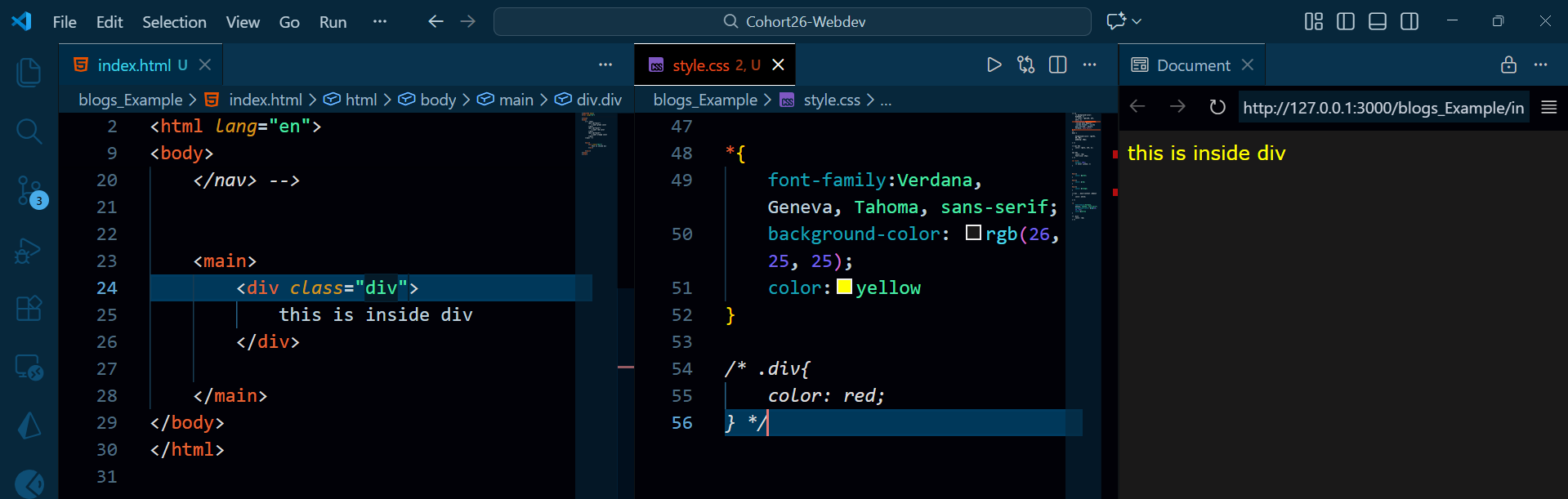The width and height of the screenshot is (1568, 499).
Task: Select blogs_Example in style.css breadcrumb
Action: pos(706,100)
